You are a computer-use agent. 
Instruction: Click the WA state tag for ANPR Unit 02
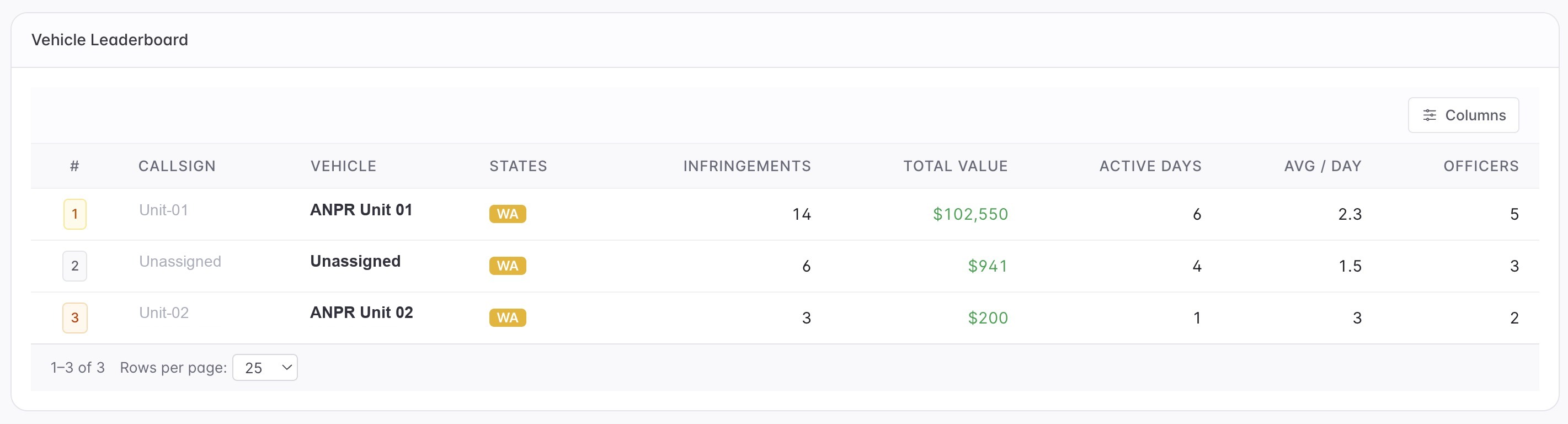[508, 317]
